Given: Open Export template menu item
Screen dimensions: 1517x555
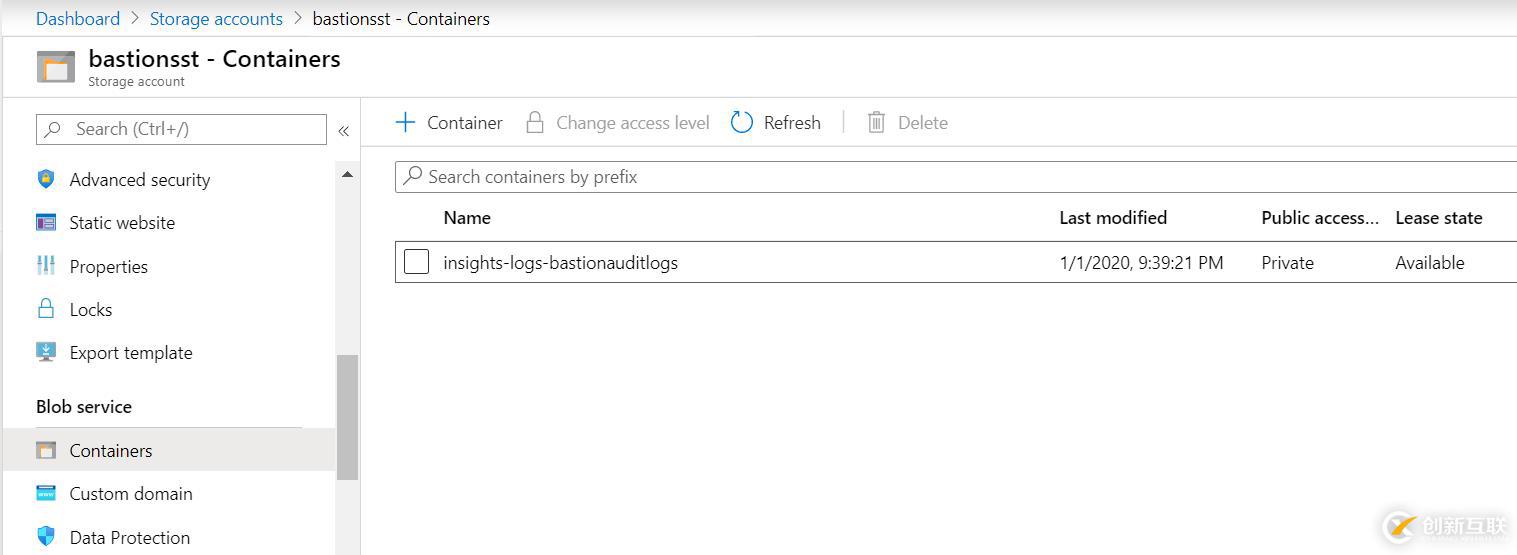Looking at the screenshot, I should click(131, 353).
